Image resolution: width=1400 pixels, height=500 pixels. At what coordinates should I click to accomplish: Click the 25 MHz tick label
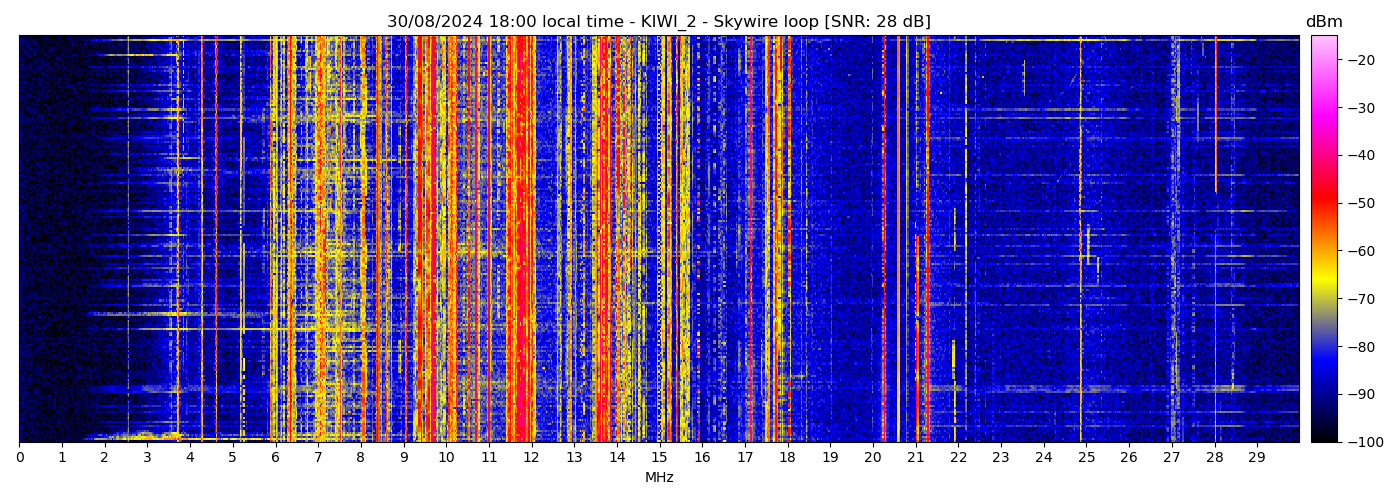click(1086, 457)
